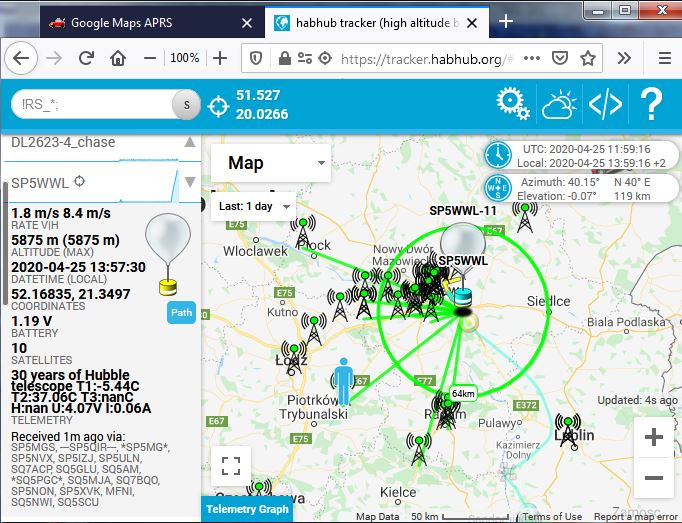682x523 pixels.
Task: Click the SP5WWL vehicle name
Action: pyautogui.click(x=40, y=183)
